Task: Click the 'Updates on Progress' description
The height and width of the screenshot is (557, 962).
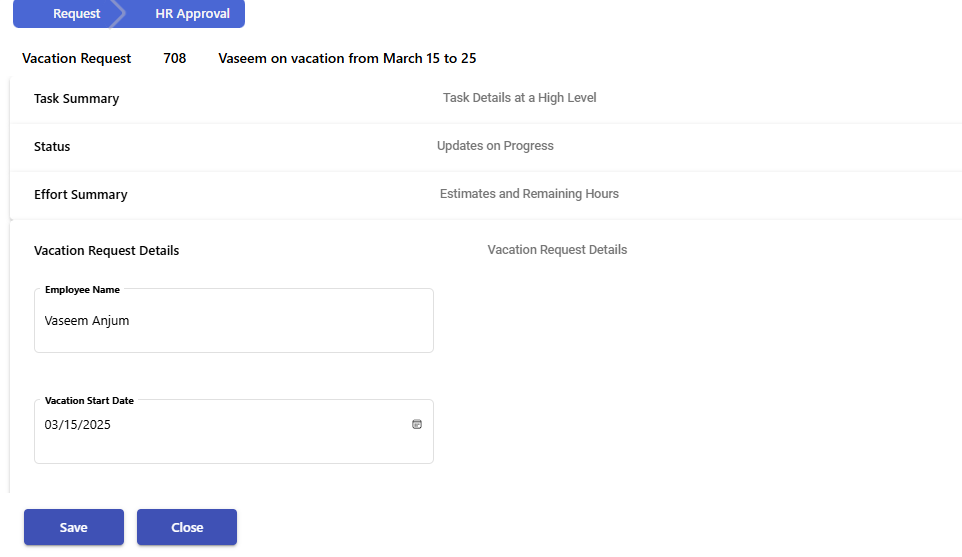Action: (495, 145)
